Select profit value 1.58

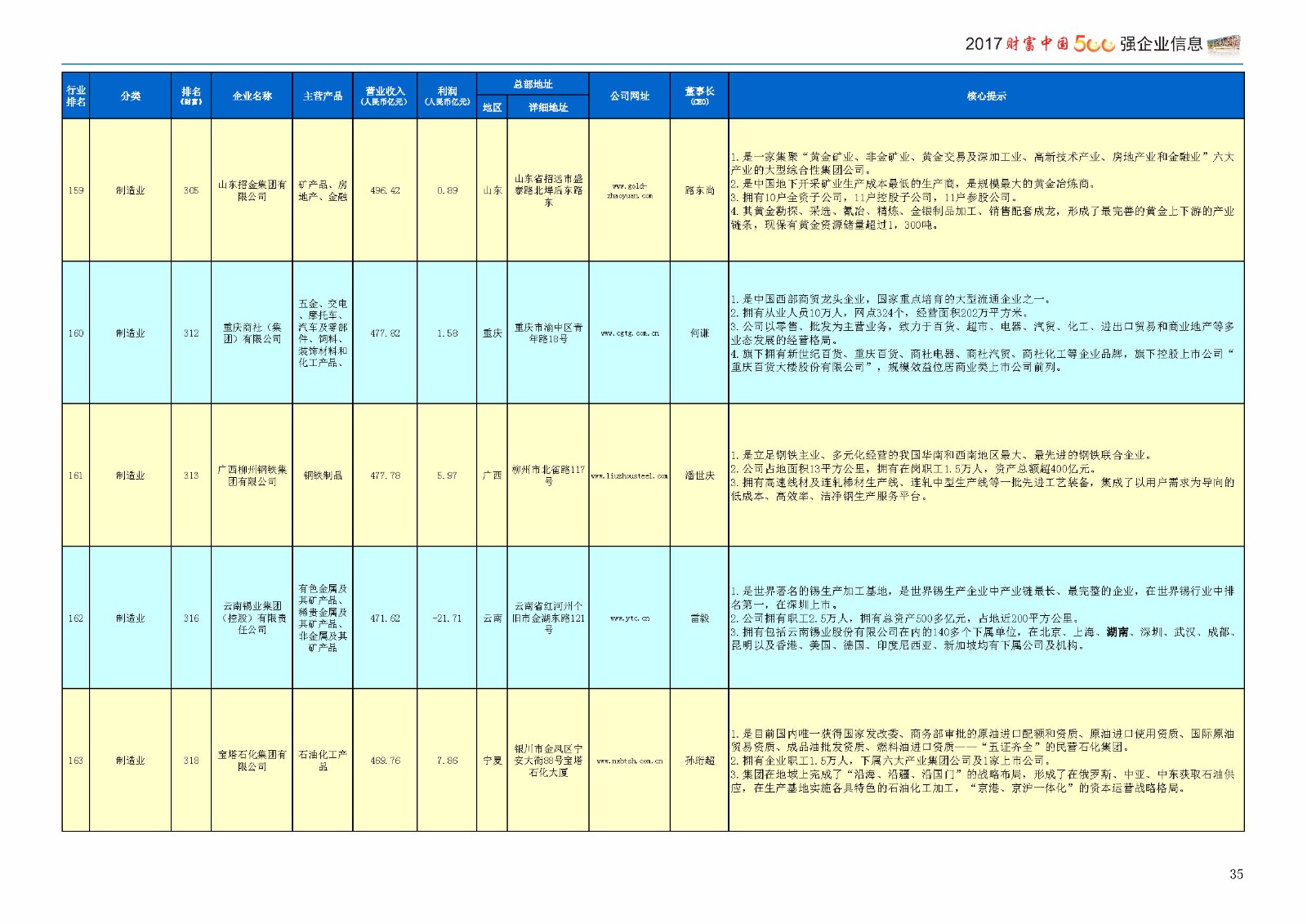(447, 333)
